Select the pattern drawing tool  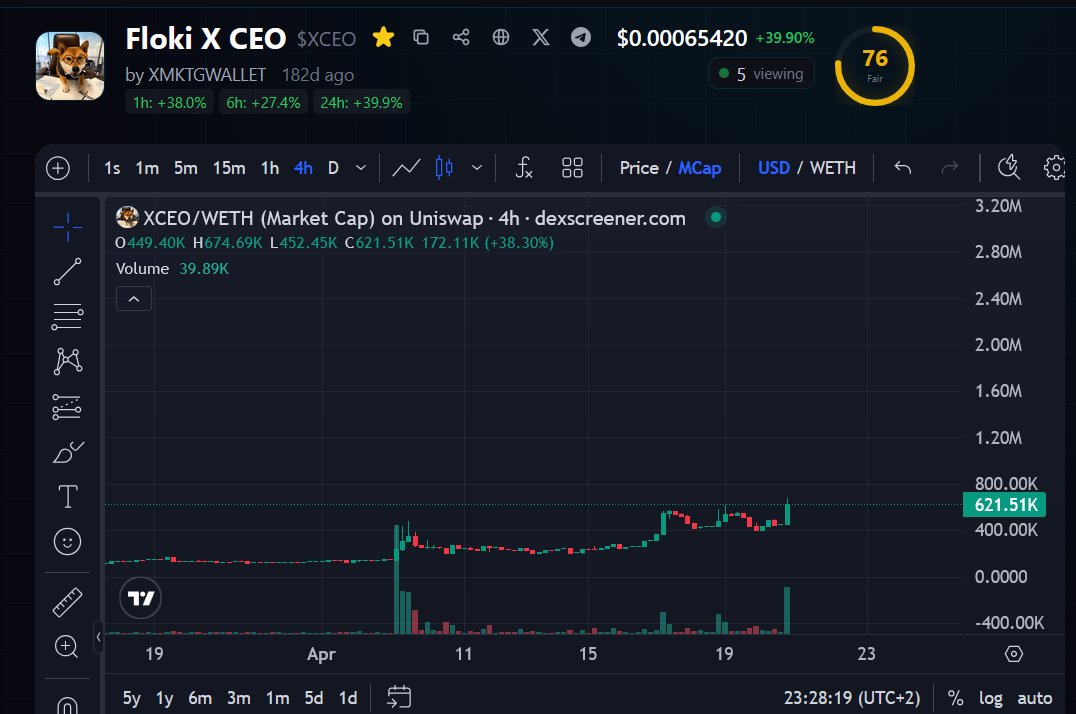click(x=67, y=361)
